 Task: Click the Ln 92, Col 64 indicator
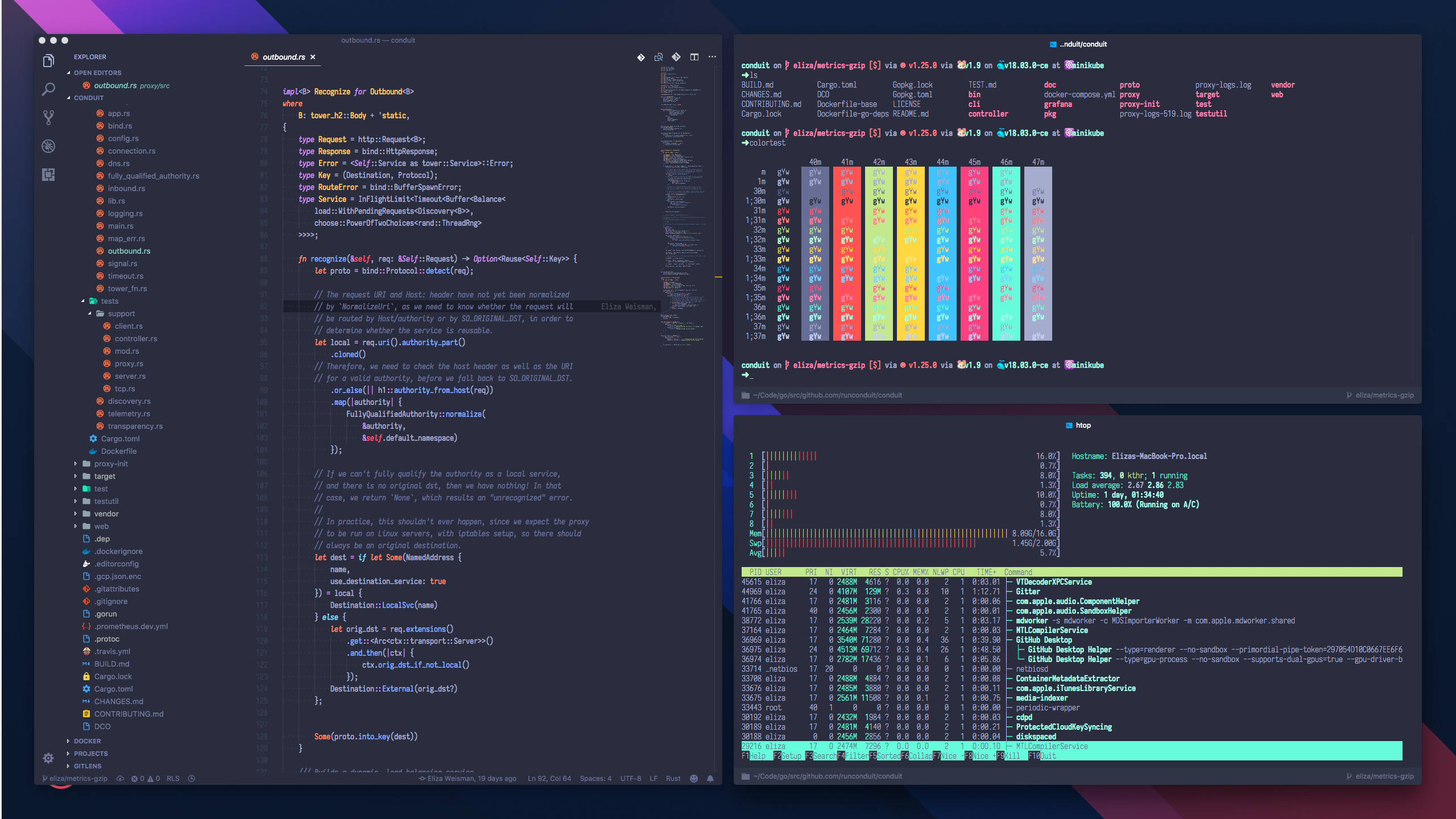point(549,779)
